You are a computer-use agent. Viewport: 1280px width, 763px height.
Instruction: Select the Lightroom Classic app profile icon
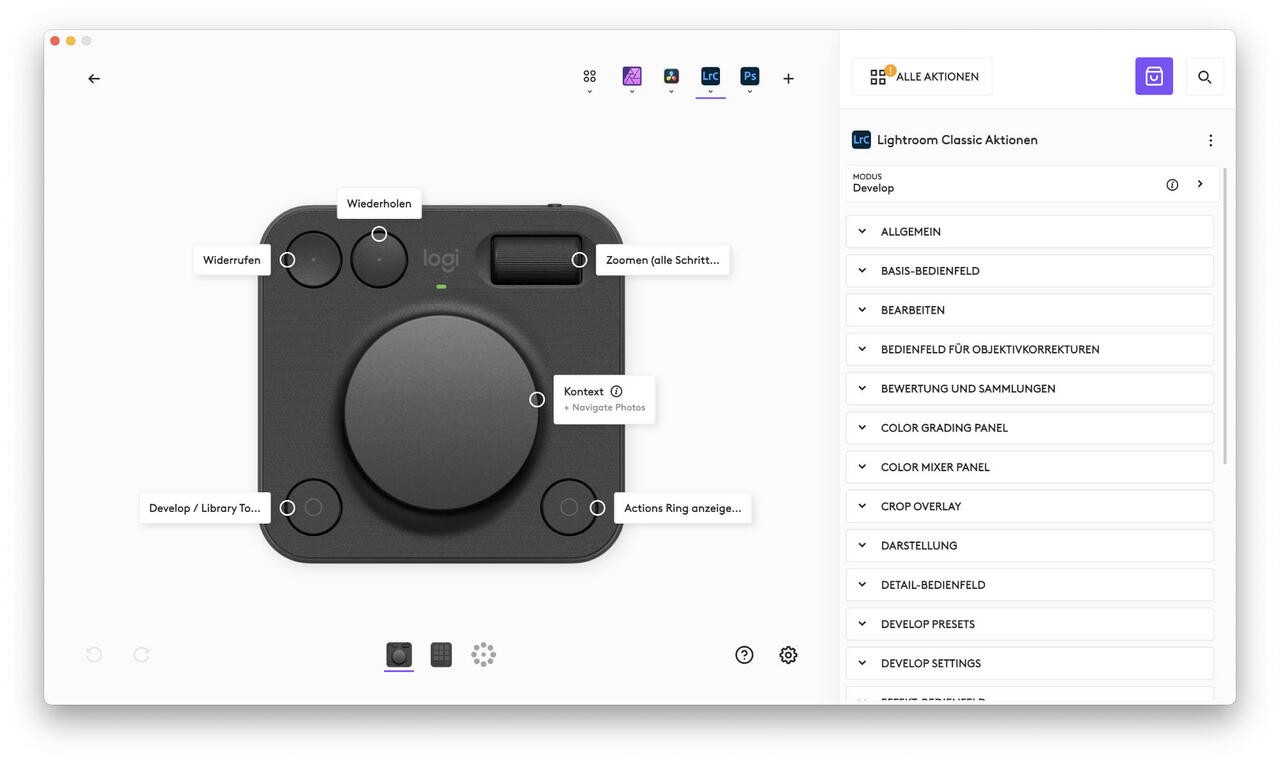710,76
